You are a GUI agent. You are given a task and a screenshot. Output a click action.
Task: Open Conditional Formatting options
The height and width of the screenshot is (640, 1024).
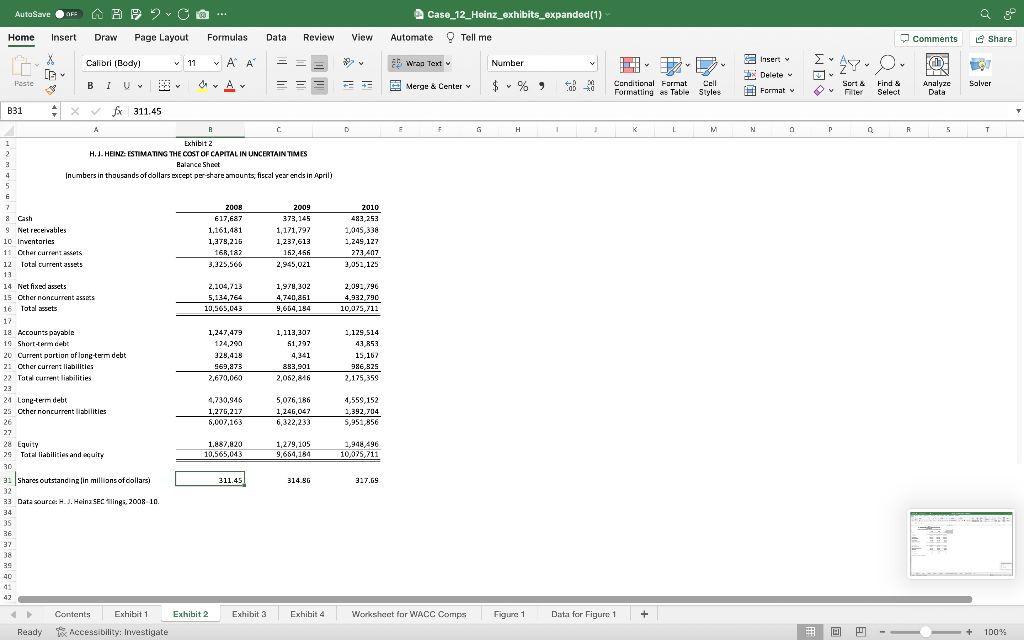pos(628,72)
